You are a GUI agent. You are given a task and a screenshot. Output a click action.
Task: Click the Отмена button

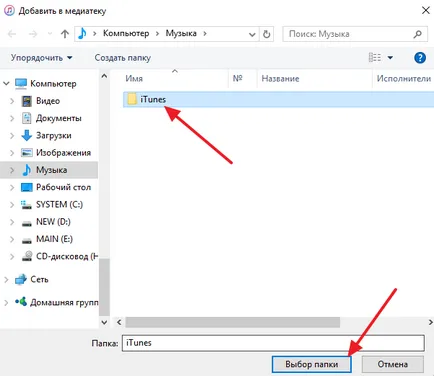393,364
